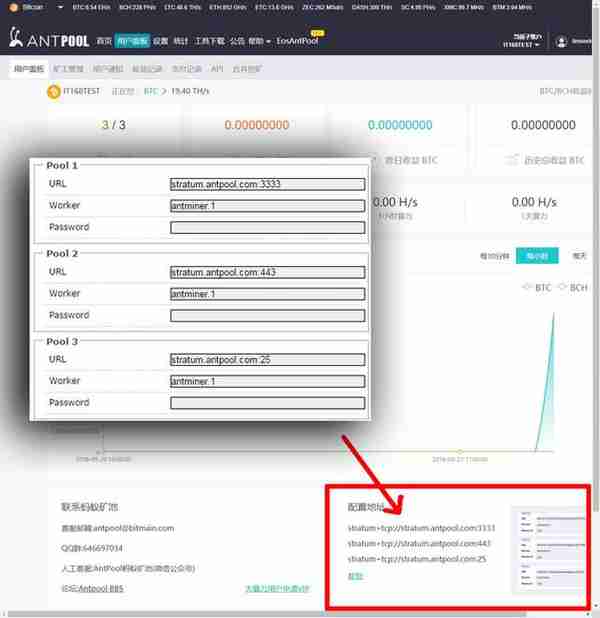Click the Pool 2 URL field
The width and height of the screenshot is (600, 618).
click(268, 272)
